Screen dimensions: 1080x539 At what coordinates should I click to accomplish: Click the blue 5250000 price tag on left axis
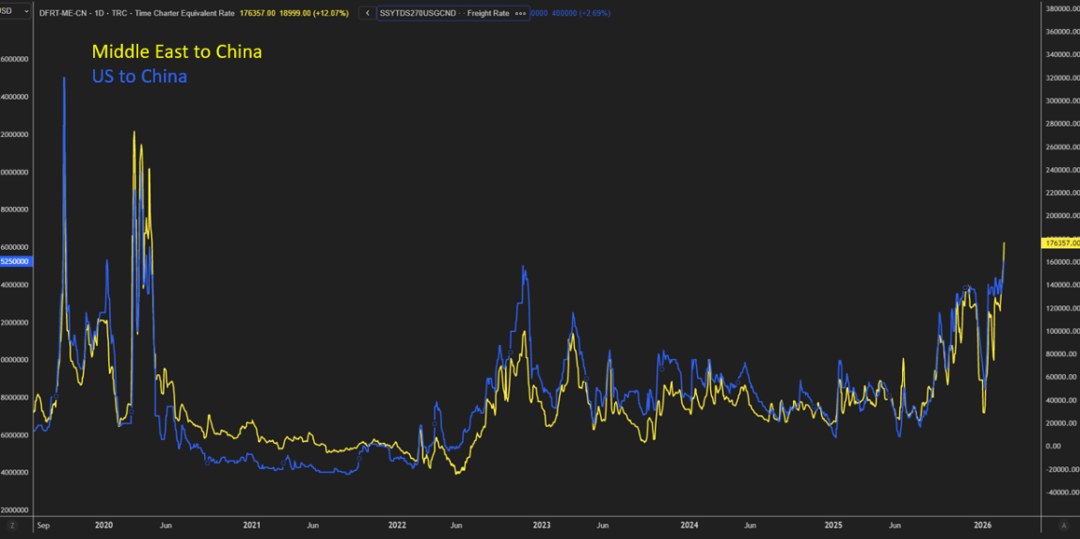tap(16, 261)
